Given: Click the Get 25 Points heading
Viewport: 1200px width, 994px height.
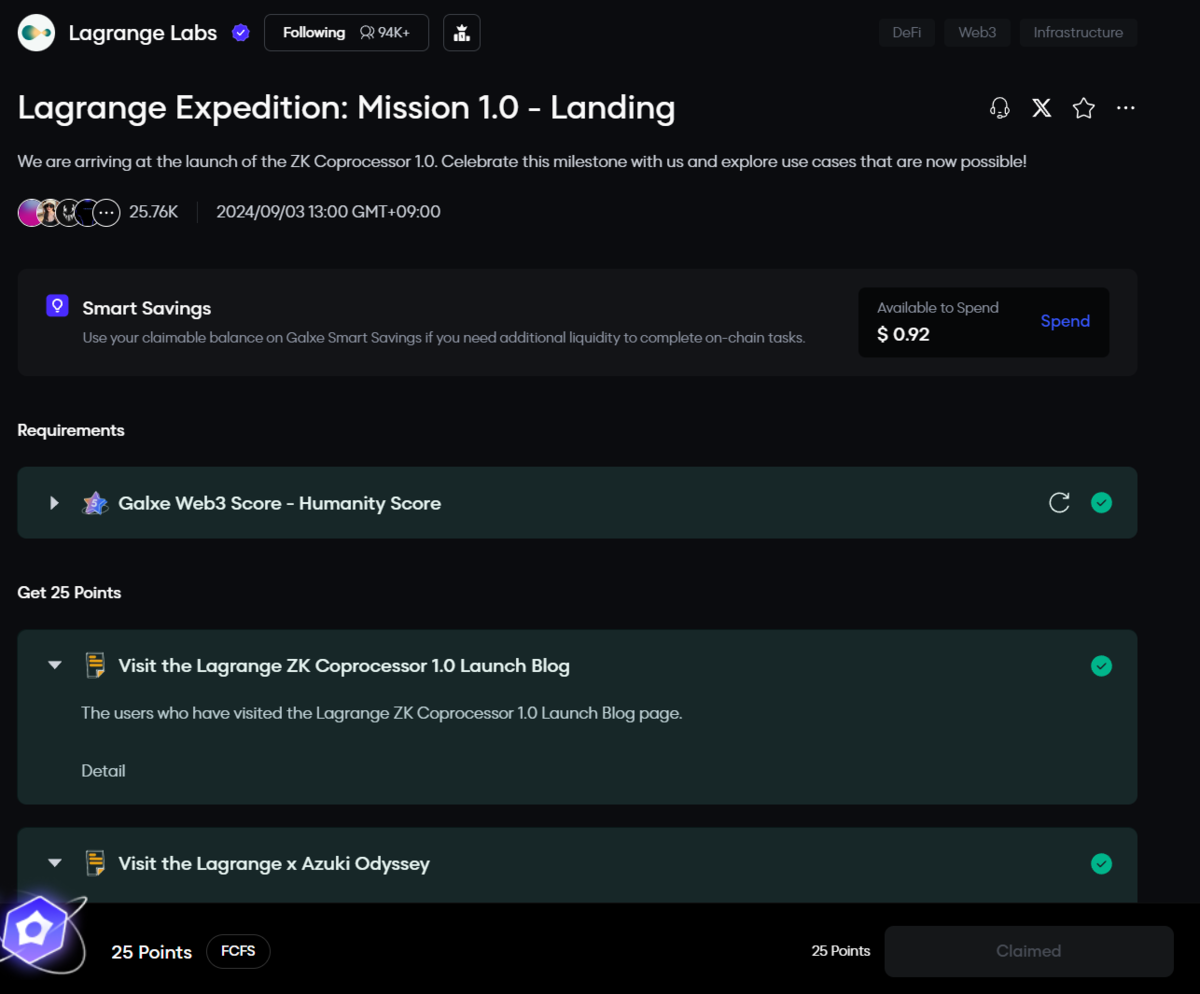Looking at the screenshot, I should 69,593.
